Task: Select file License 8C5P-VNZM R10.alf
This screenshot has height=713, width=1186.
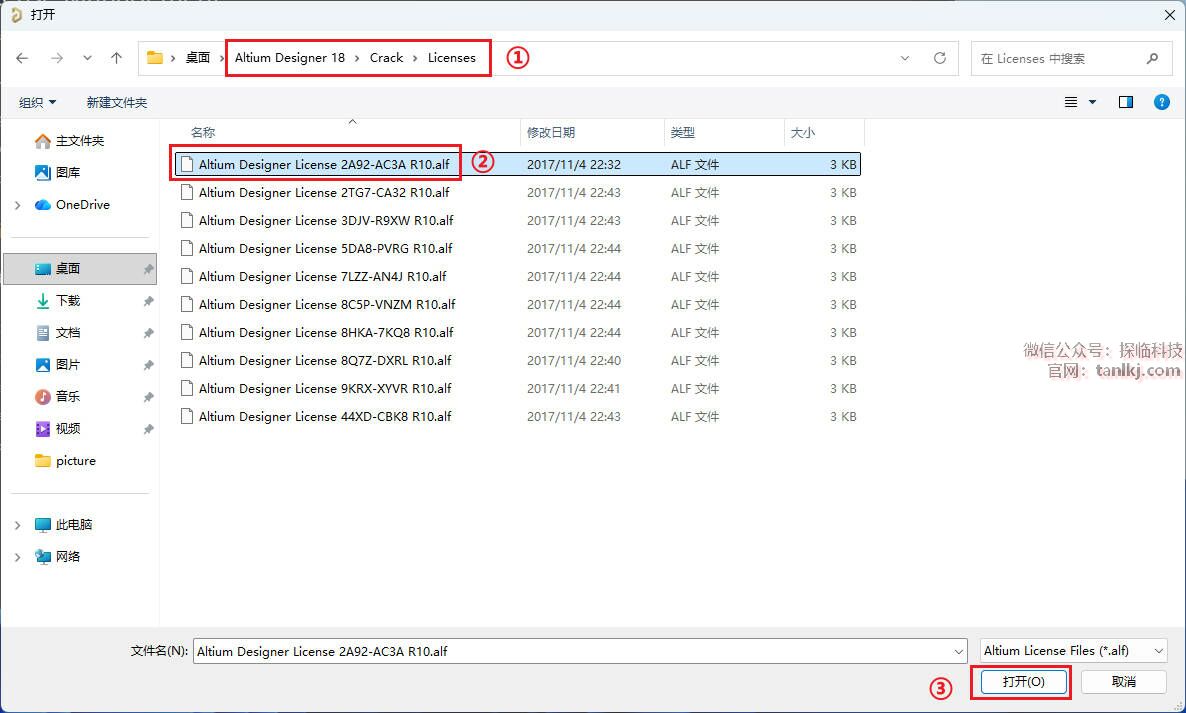Action: click(x=517, y=304)
